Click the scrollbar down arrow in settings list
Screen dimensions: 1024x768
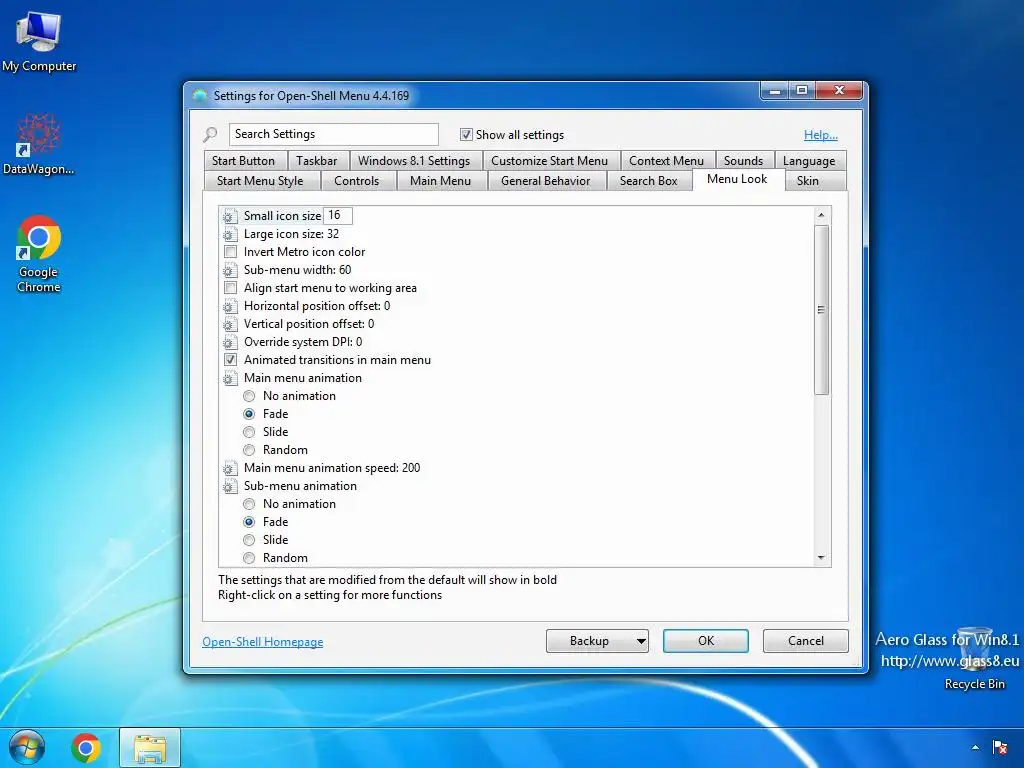[822, 558]
